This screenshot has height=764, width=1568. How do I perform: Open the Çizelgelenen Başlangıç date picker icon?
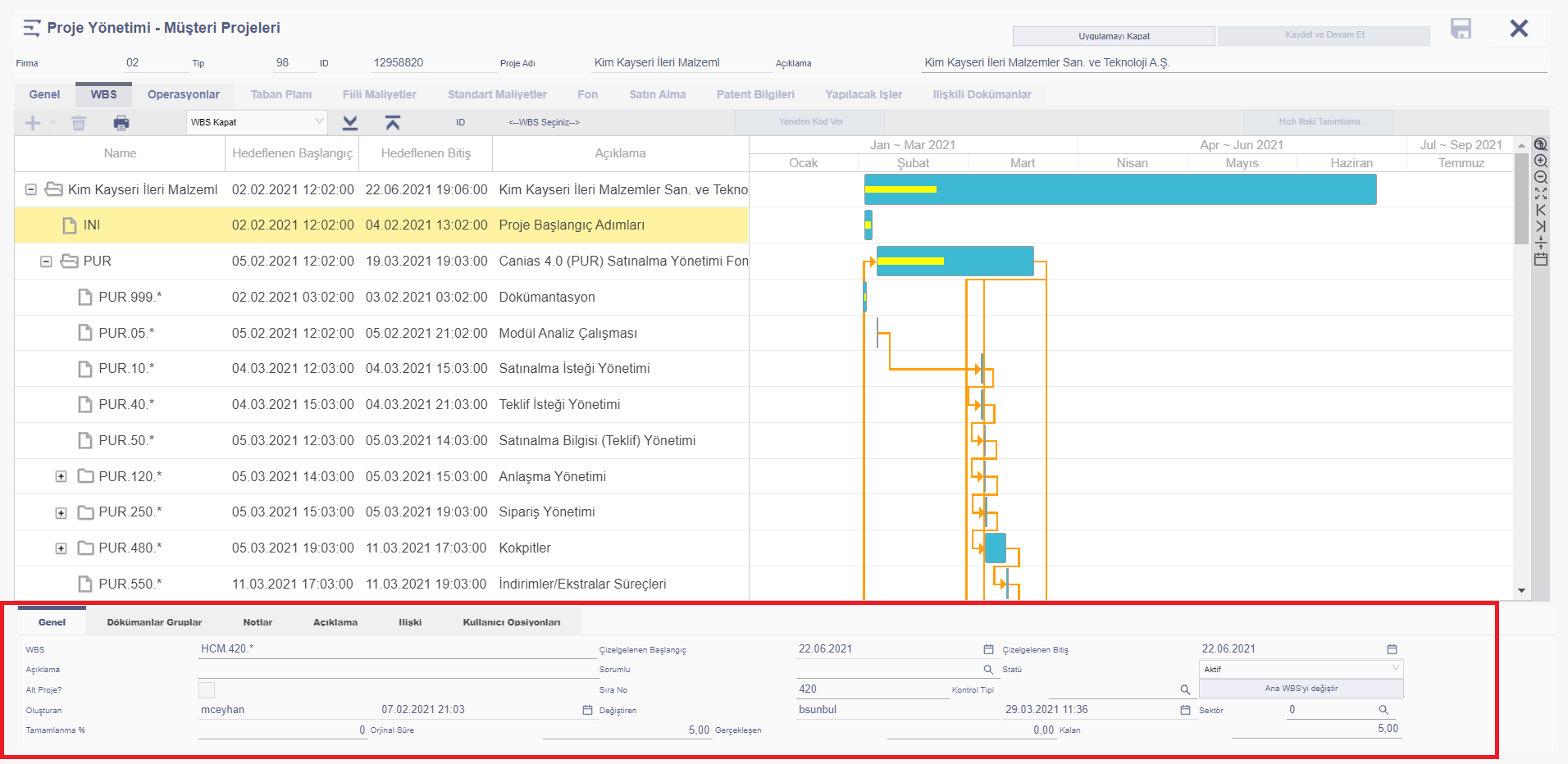click(x=988, y=649)
